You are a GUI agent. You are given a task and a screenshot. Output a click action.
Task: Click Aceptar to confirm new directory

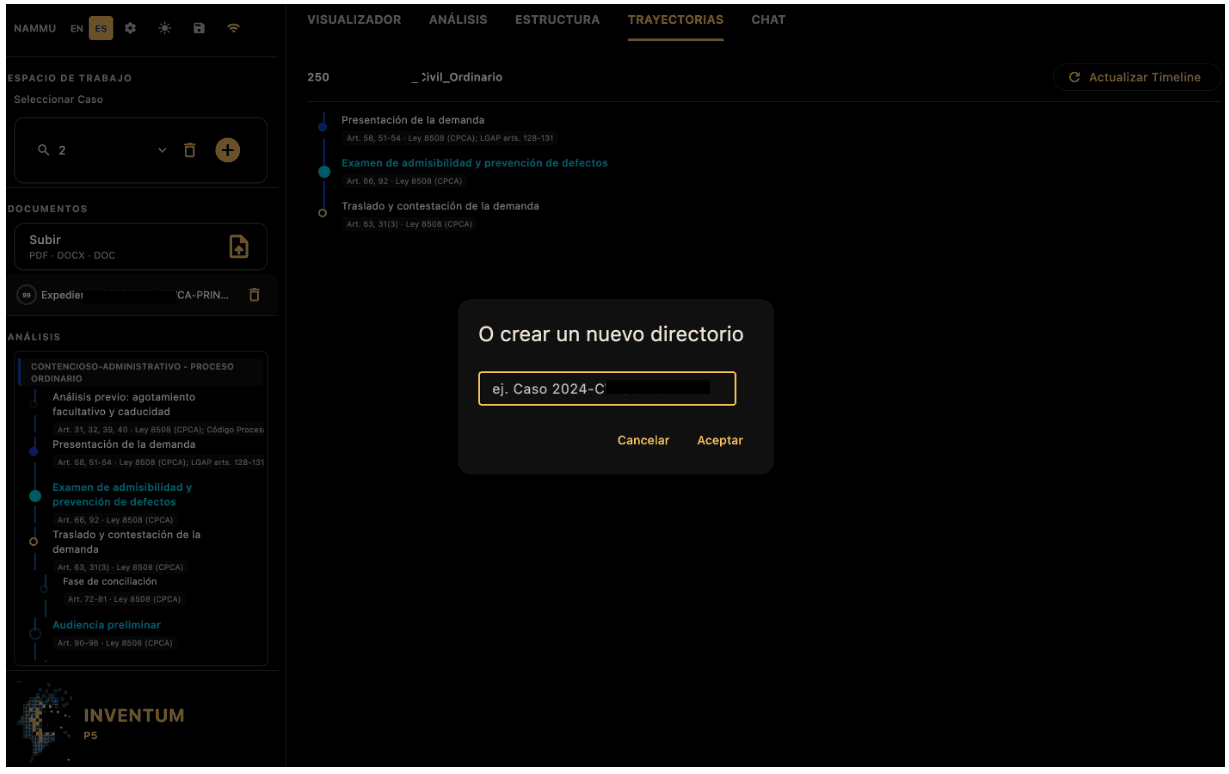pyautogui.click(x=720, y=440)
